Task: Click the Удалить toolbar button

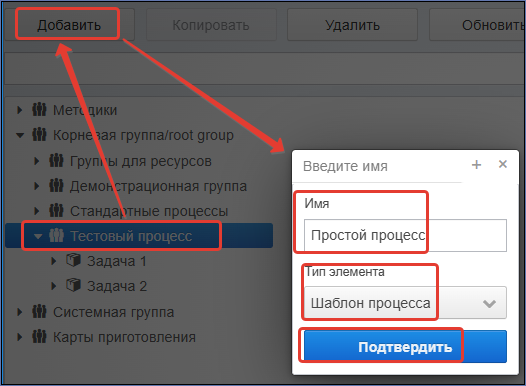Action: (352, 25)
